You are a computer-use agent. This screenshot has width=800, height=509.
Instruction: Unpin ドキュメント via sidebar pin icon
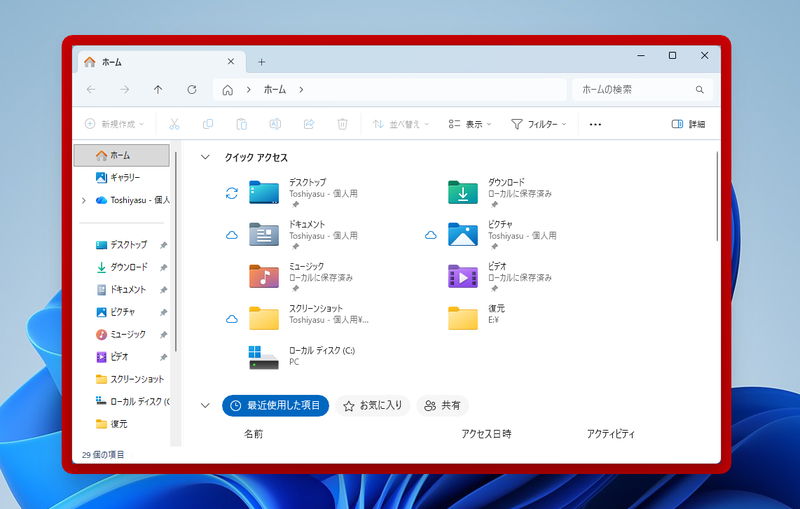[x=163, y=290]
